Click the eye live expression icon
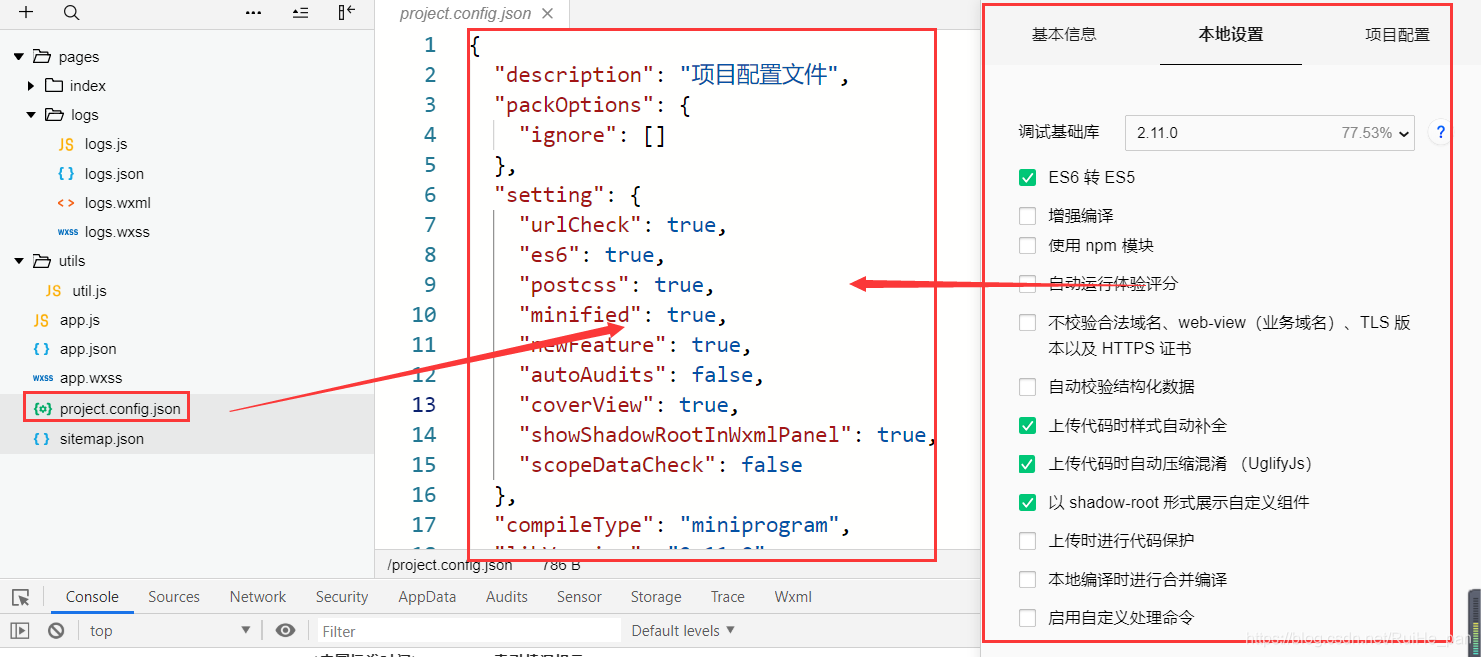Image resolution: width=1481 pixels, height=657 pixels. [x=286, y=631]
